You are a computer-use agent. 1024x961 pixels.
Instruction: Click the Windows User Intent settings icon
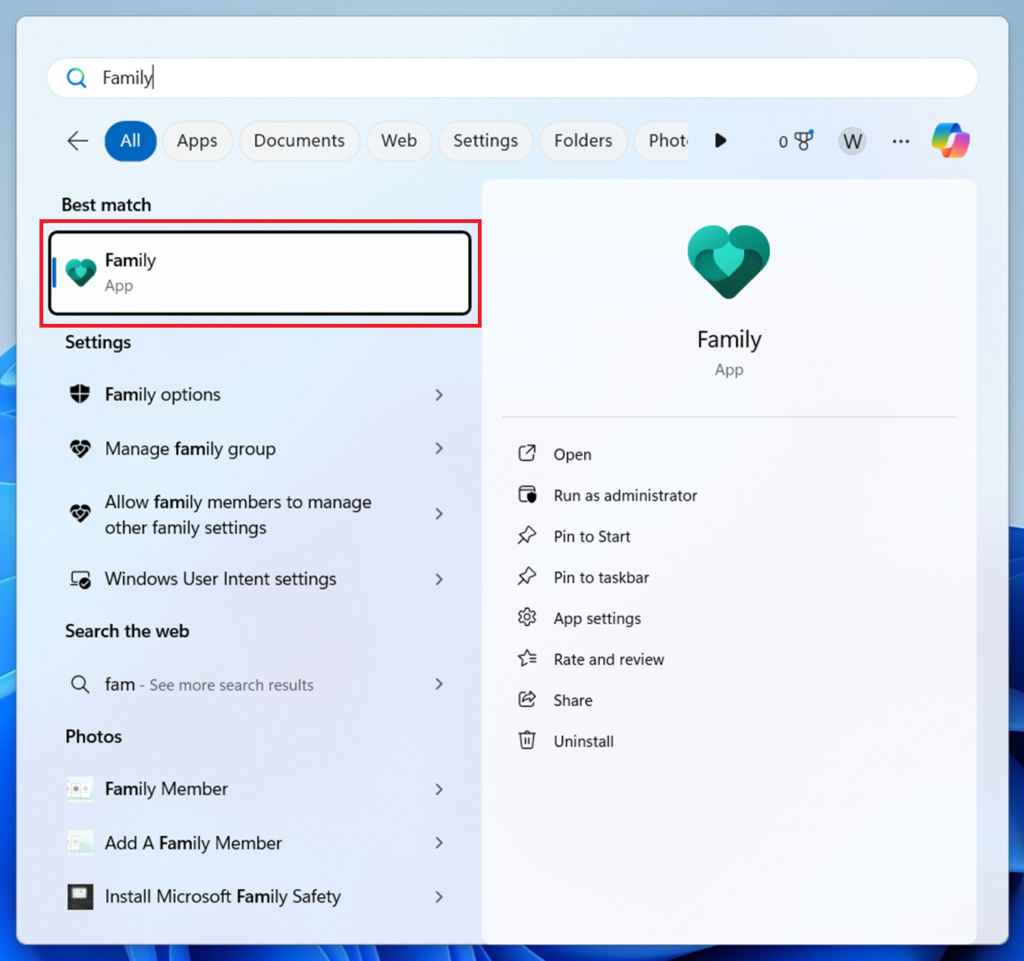(80, 579)
